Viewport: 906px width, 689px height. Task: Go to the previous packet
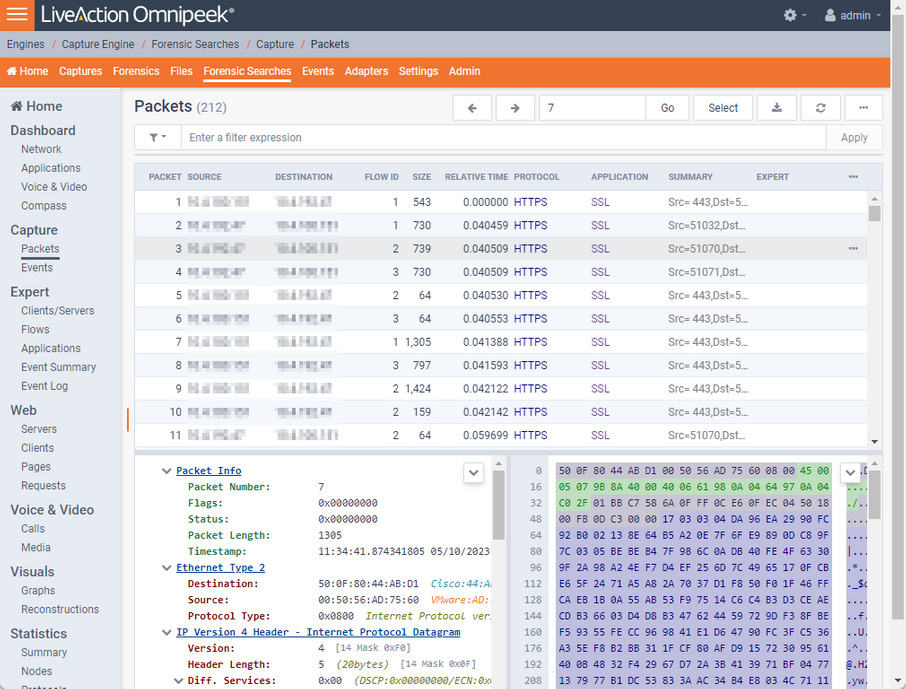coord(472,107)
